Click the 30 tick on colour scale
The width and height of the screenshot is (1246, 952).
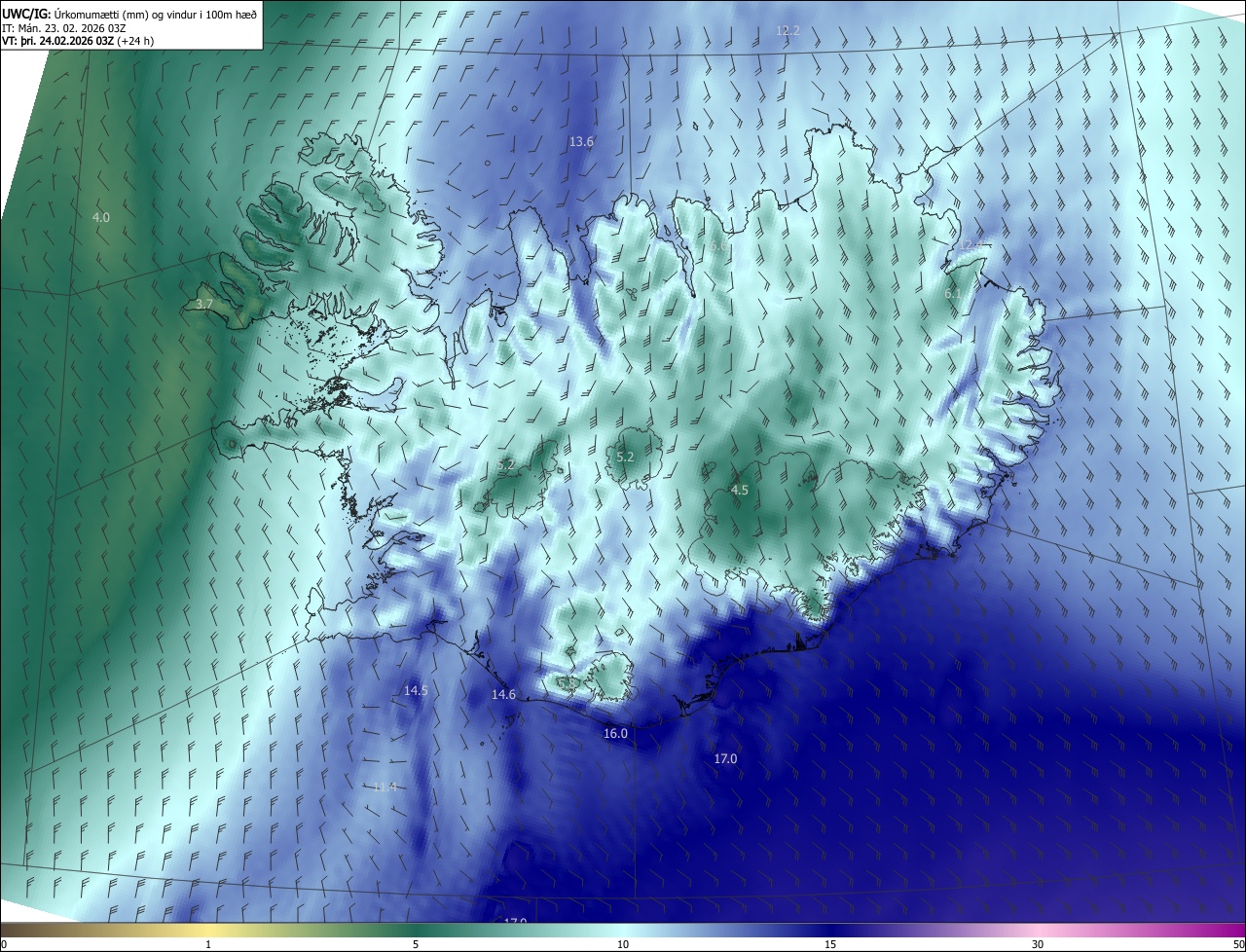1038,944
